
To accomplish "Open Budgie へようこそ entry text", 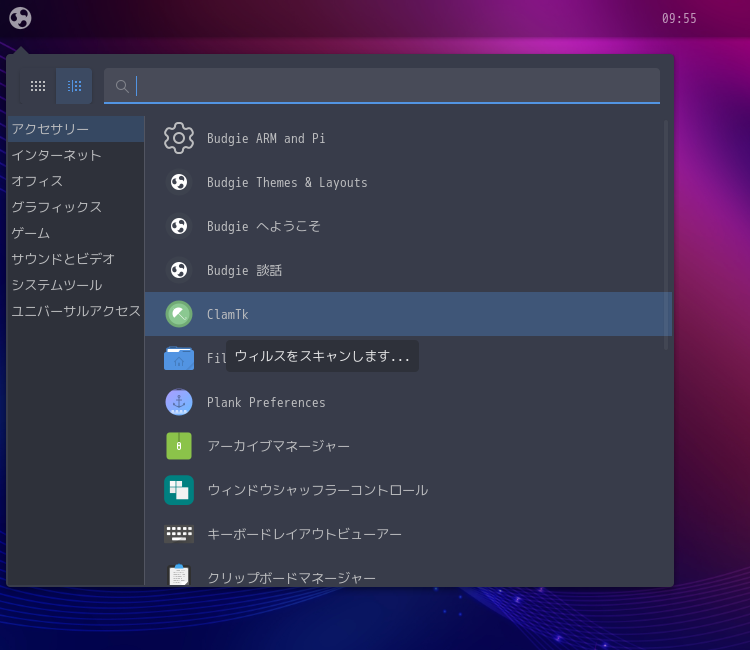I will 264,226.
